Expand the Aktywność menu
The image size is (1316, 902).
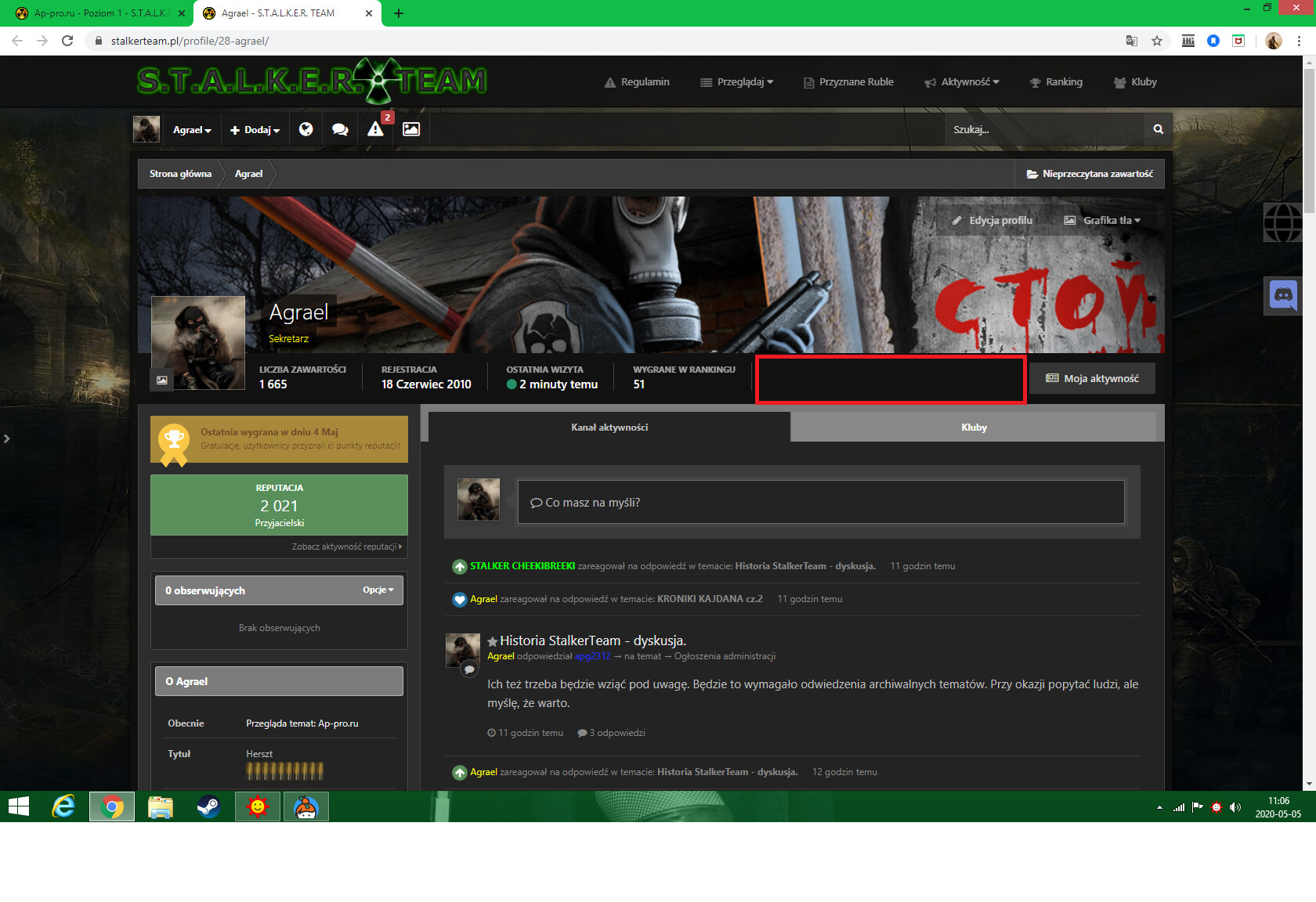962,82
